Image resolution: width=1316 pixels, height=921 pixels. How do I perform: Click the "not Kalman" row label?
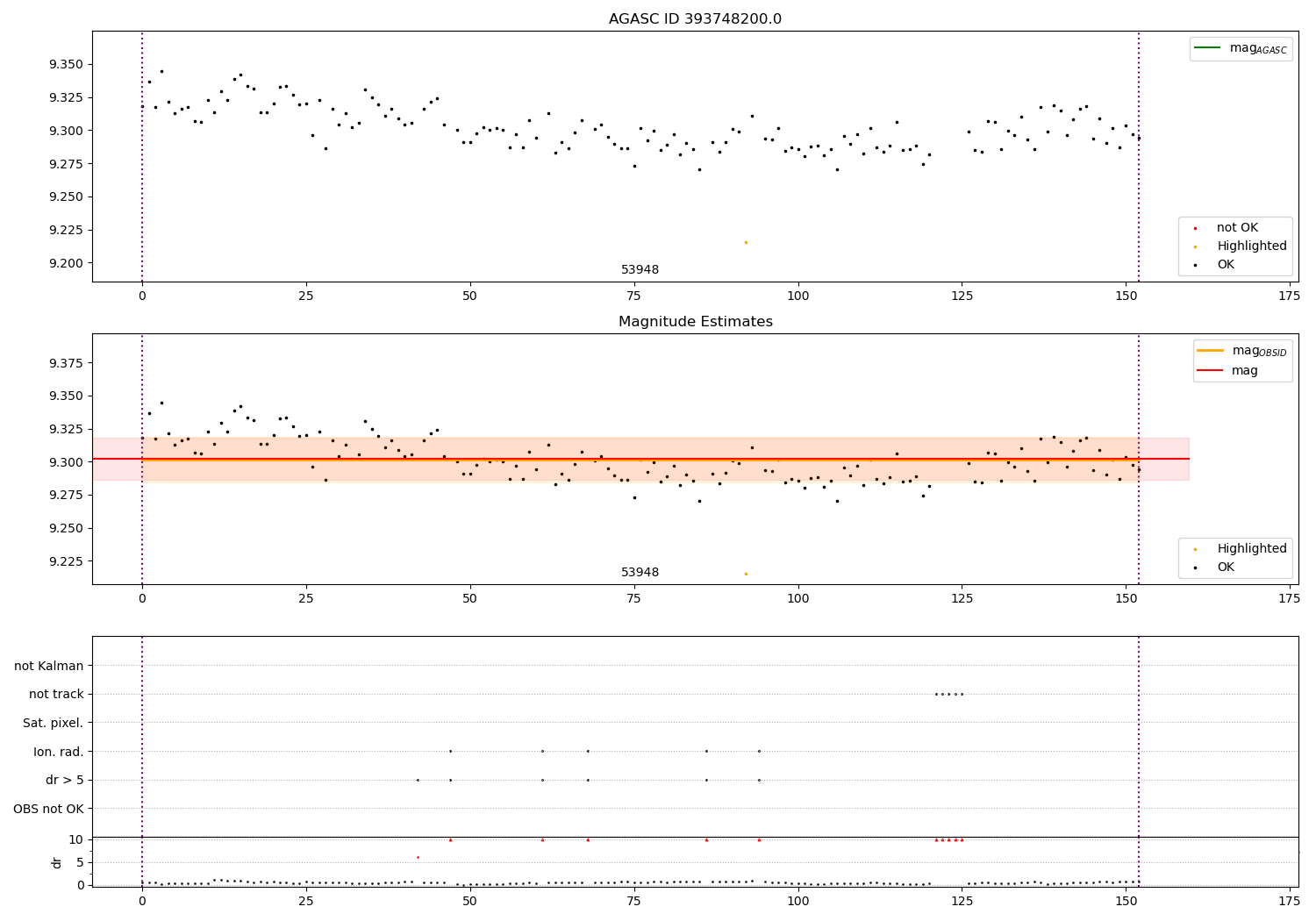49,666
